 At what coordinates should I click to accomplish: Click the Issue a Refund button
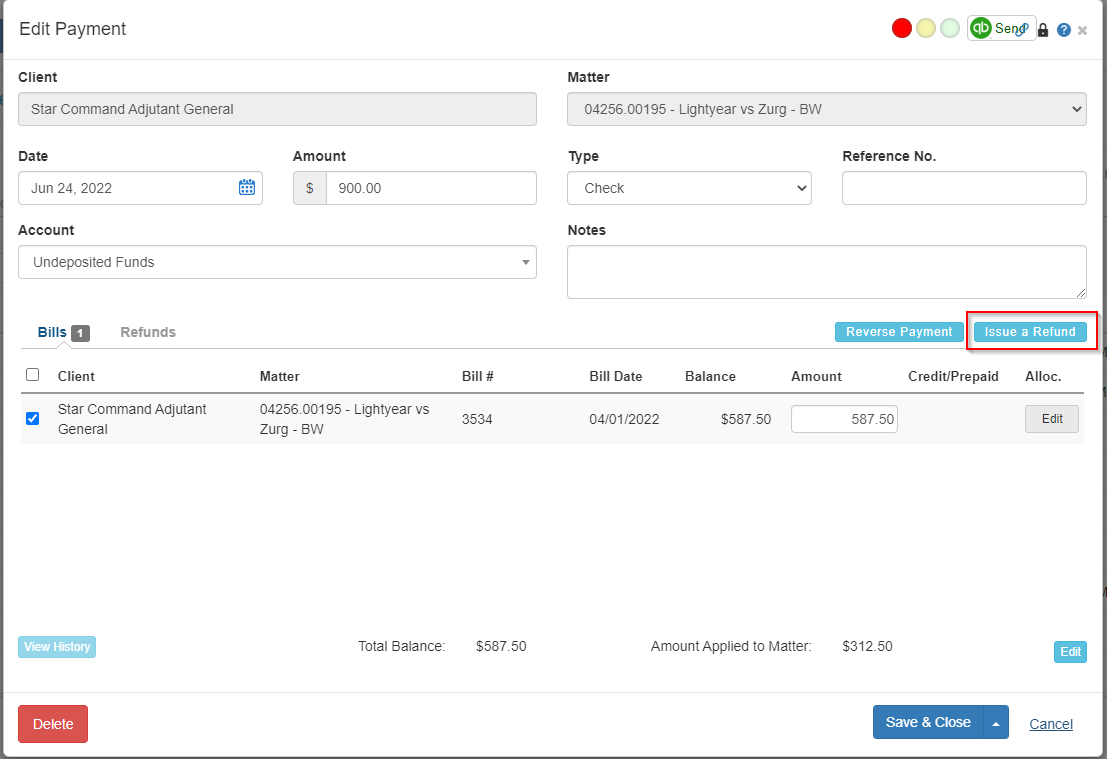tap(1030, 332)
